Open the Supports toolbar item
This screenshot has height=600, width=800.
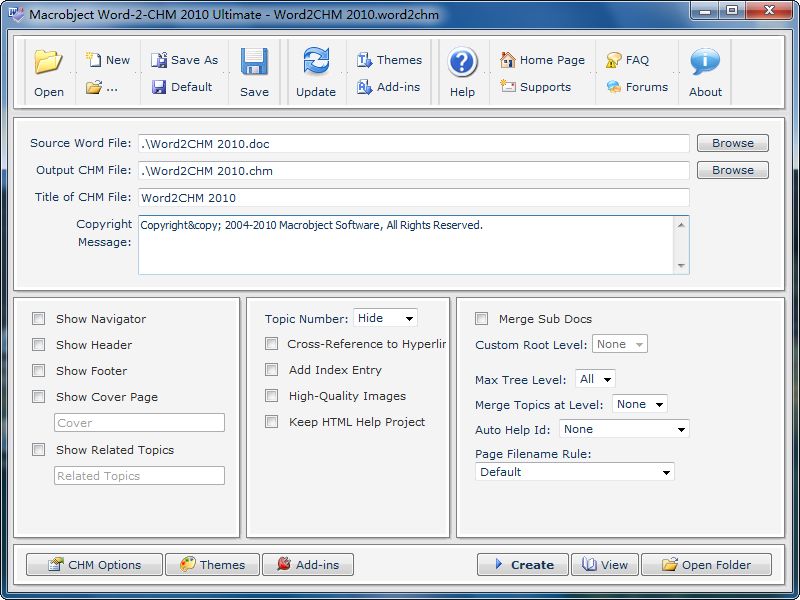pos(535,87)
